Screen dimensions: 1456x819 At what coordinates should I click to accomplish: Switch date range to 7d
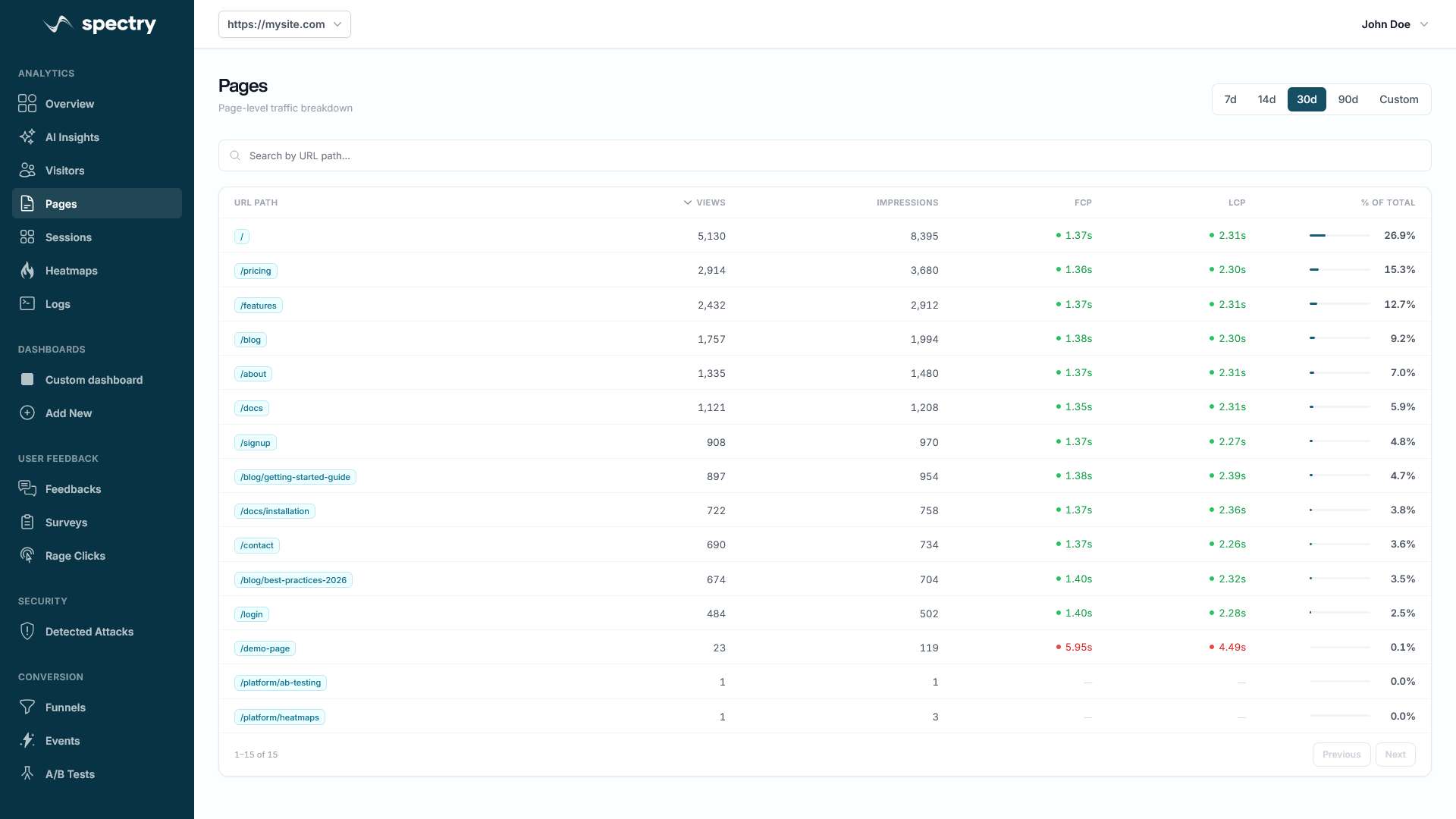tap(1230, 99)
